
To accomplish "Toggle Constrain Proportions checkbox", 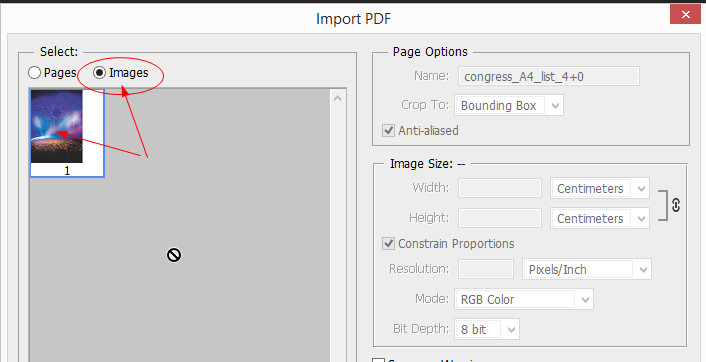I will [388, 244].
